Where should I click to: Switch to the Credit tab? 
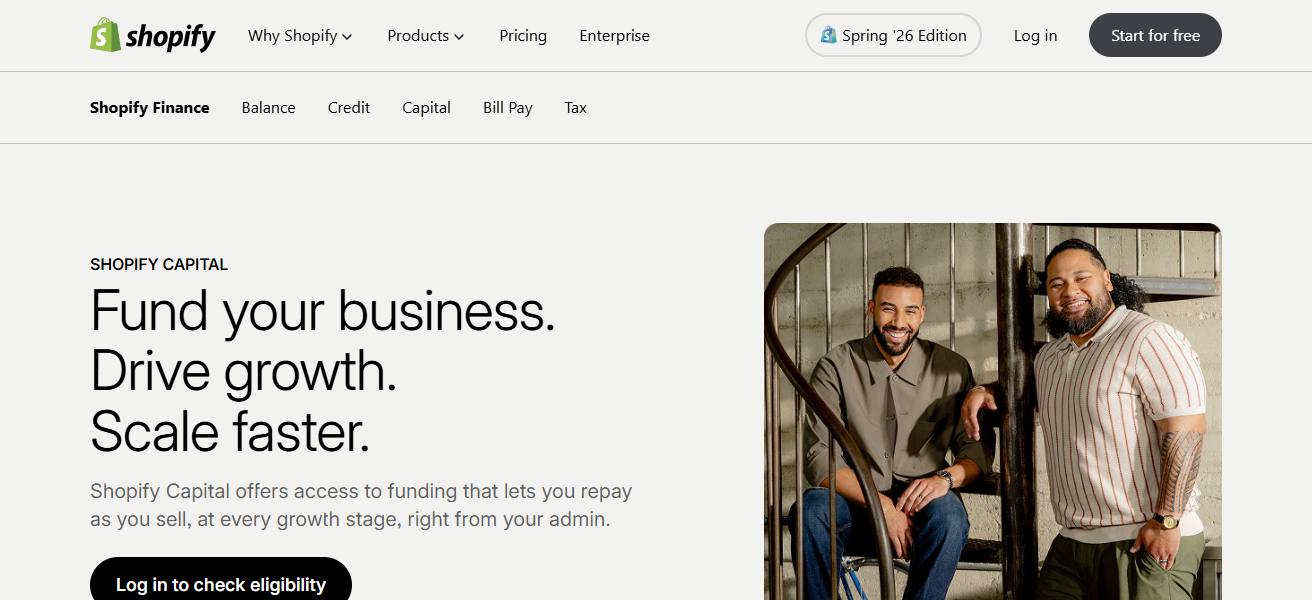click(x=349, y=108)
